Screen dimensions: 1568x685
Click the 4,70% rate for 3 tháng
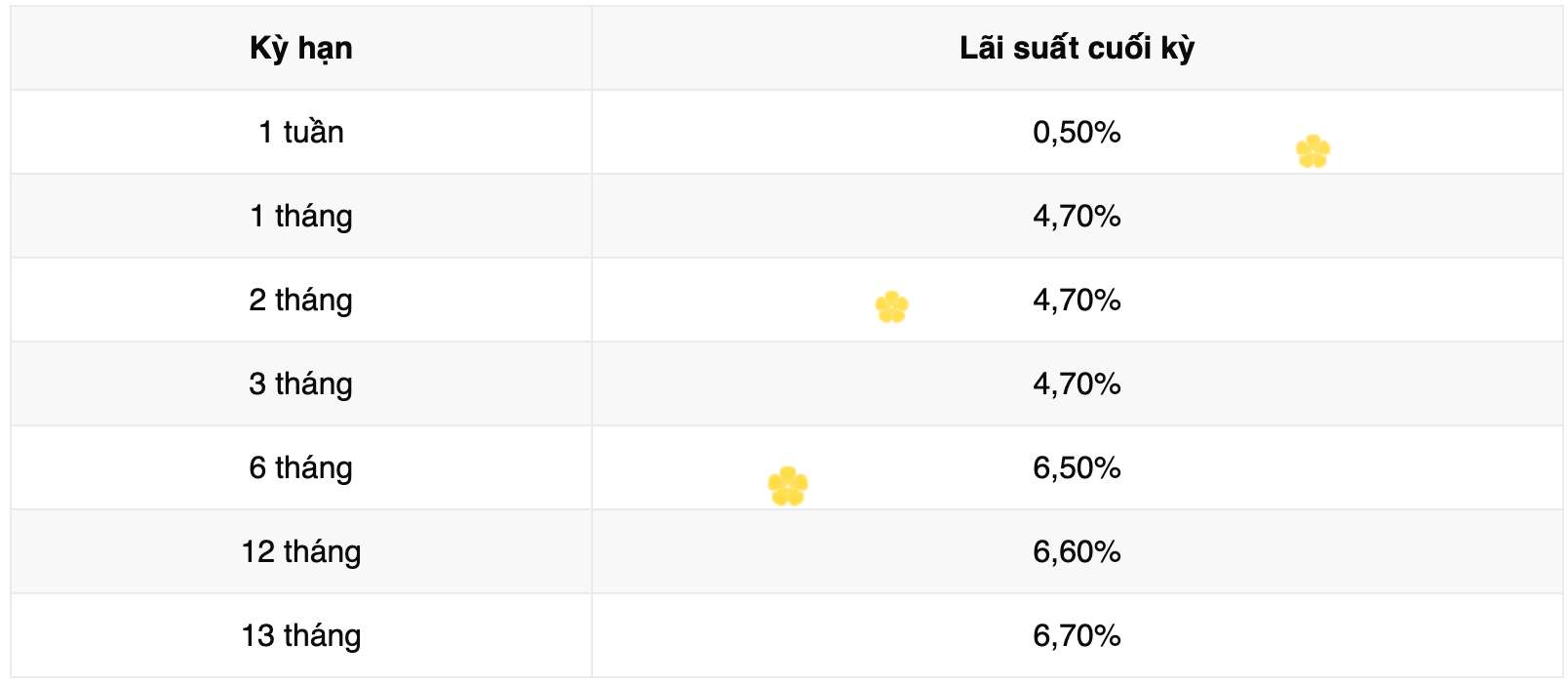pyautogui.click(x=1077, y=383)
